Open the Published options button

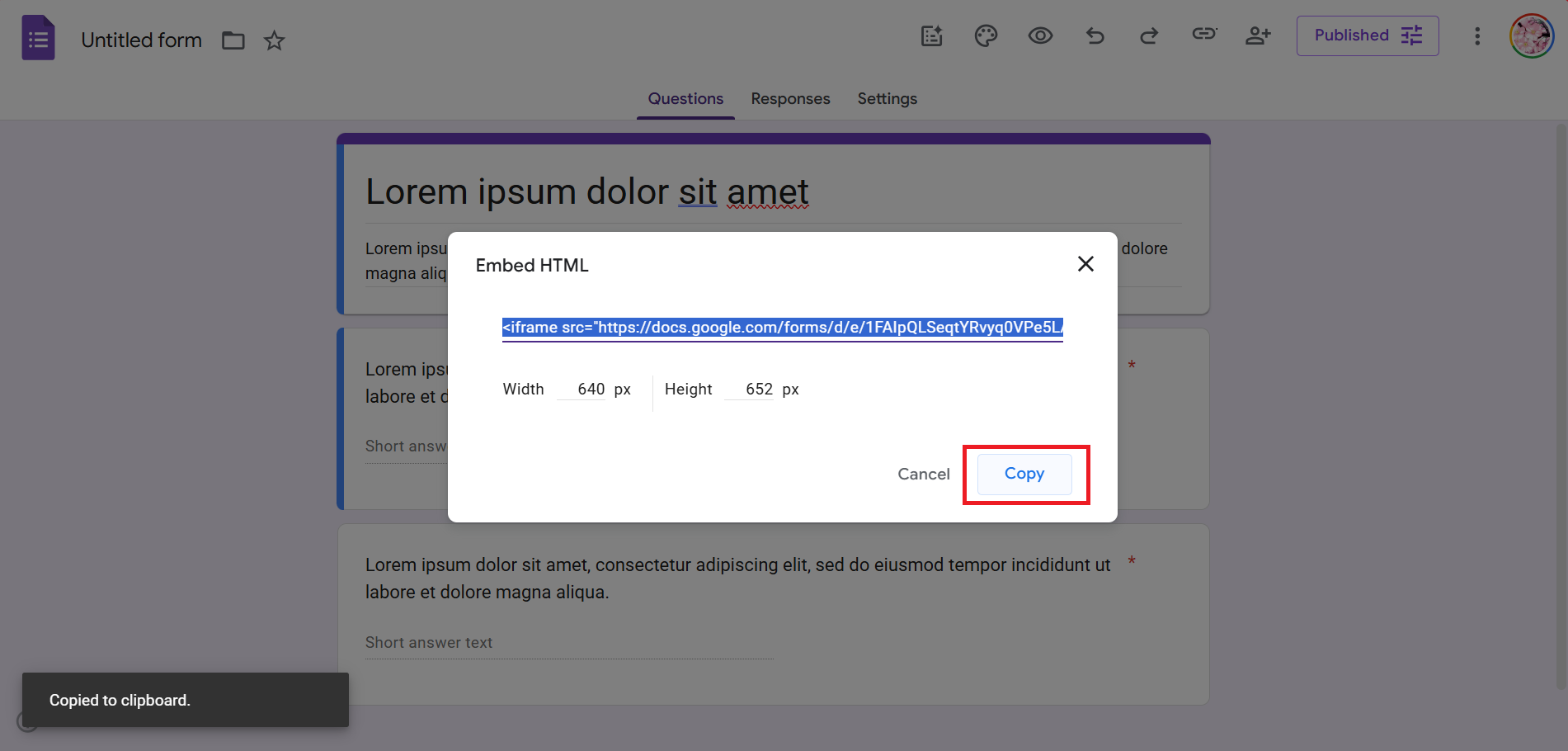[x=1367, y=35]
